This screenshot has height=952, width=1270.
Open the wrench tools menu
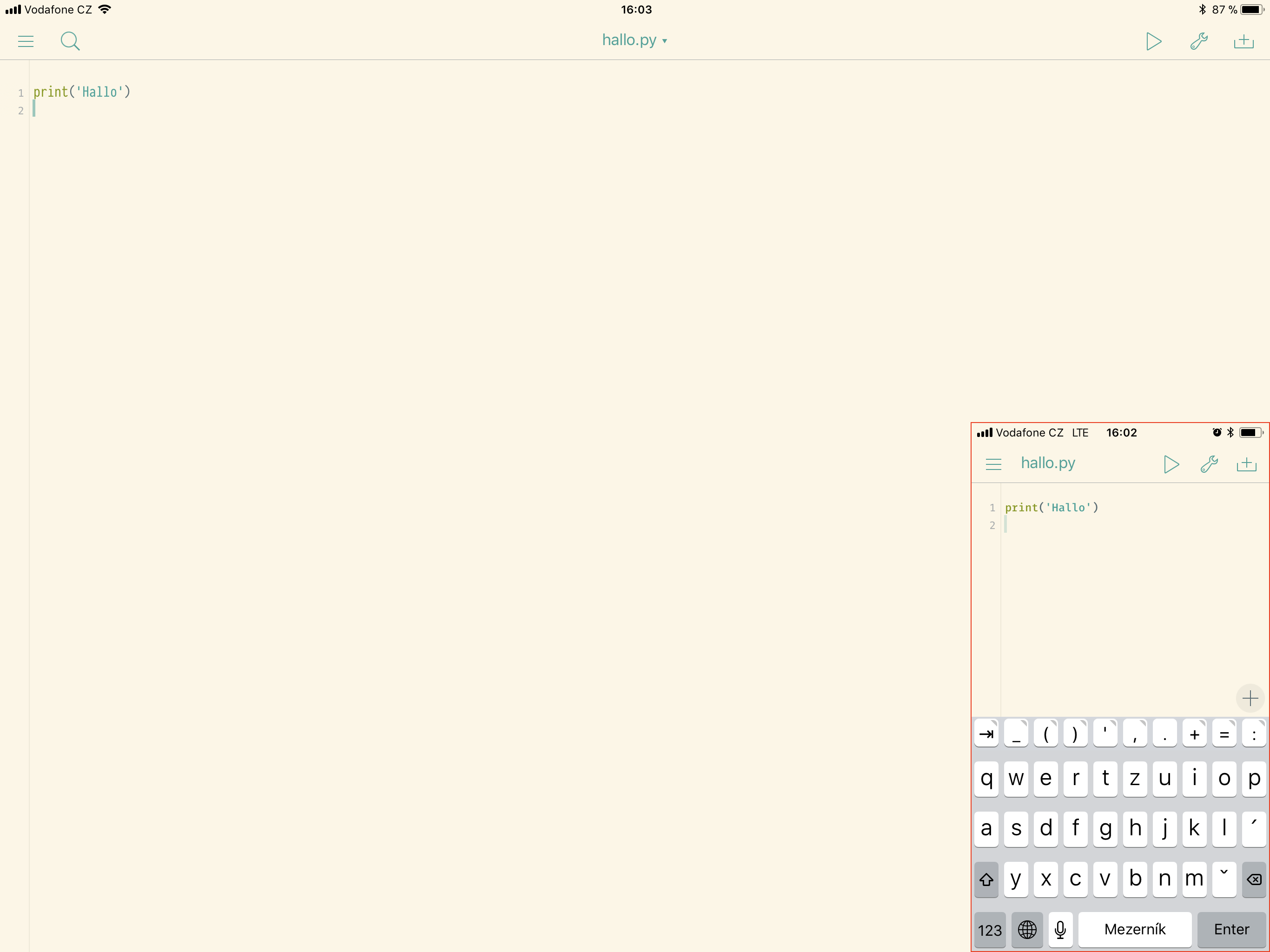tap(1199, 41)
